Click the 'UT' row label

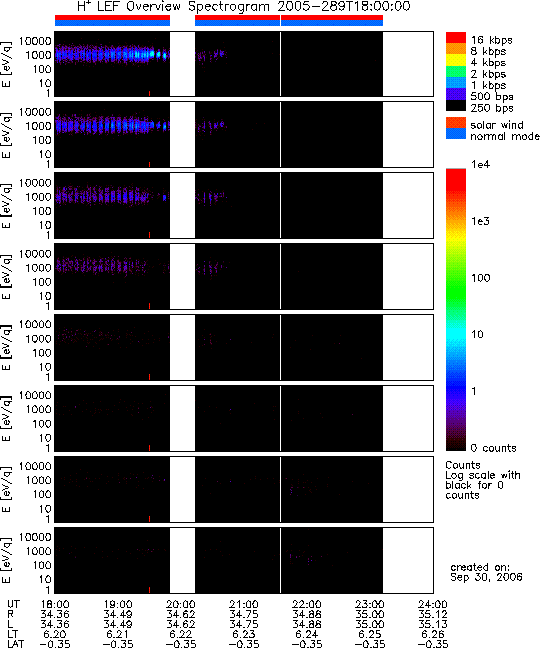pyautogui.click(x=13, y=605)
